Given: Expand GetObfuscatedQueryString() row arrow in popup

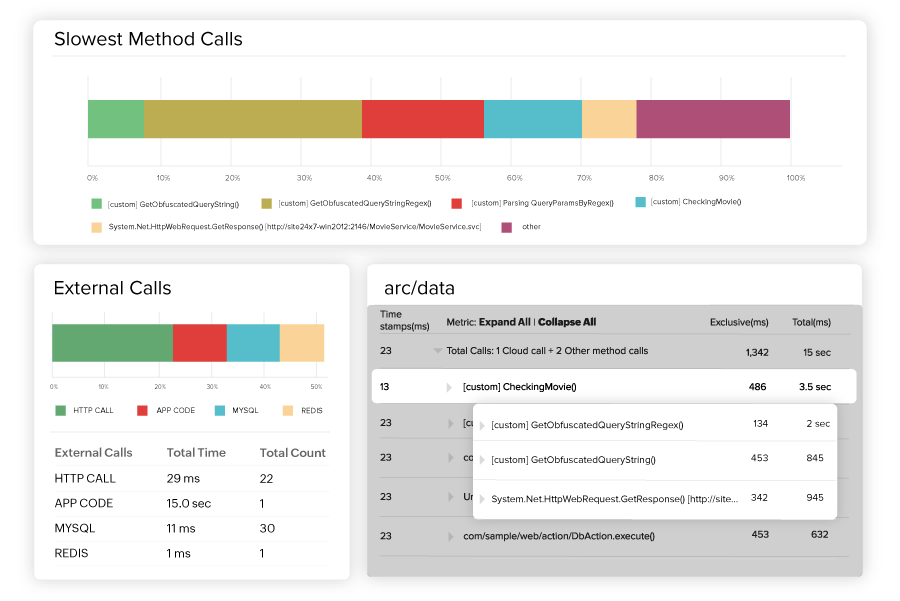Looking at the screenshot, I should [x=482, y=460].
